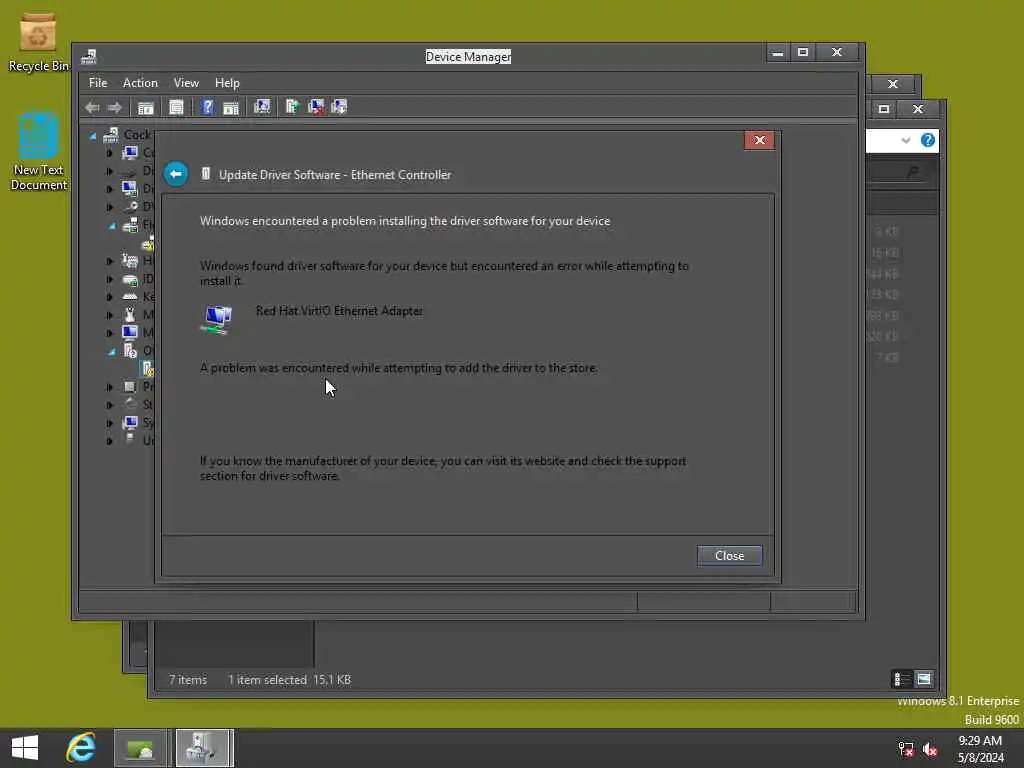
Task: Collapse the Floppy drive controllers category
Action: [112, 226]
